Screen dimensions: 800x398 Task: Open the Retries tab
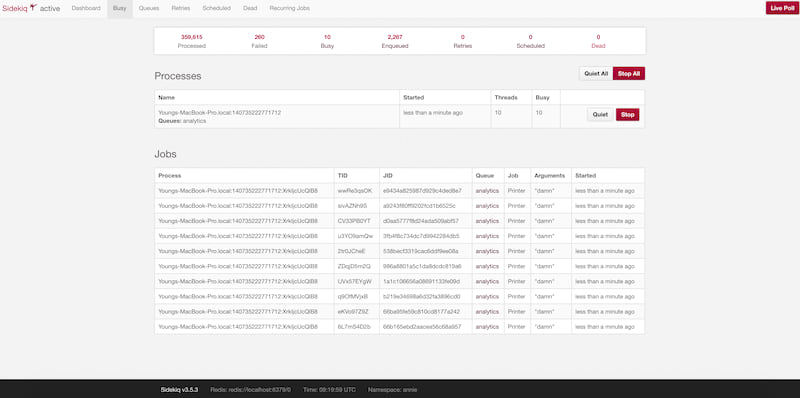pos(181,8)
